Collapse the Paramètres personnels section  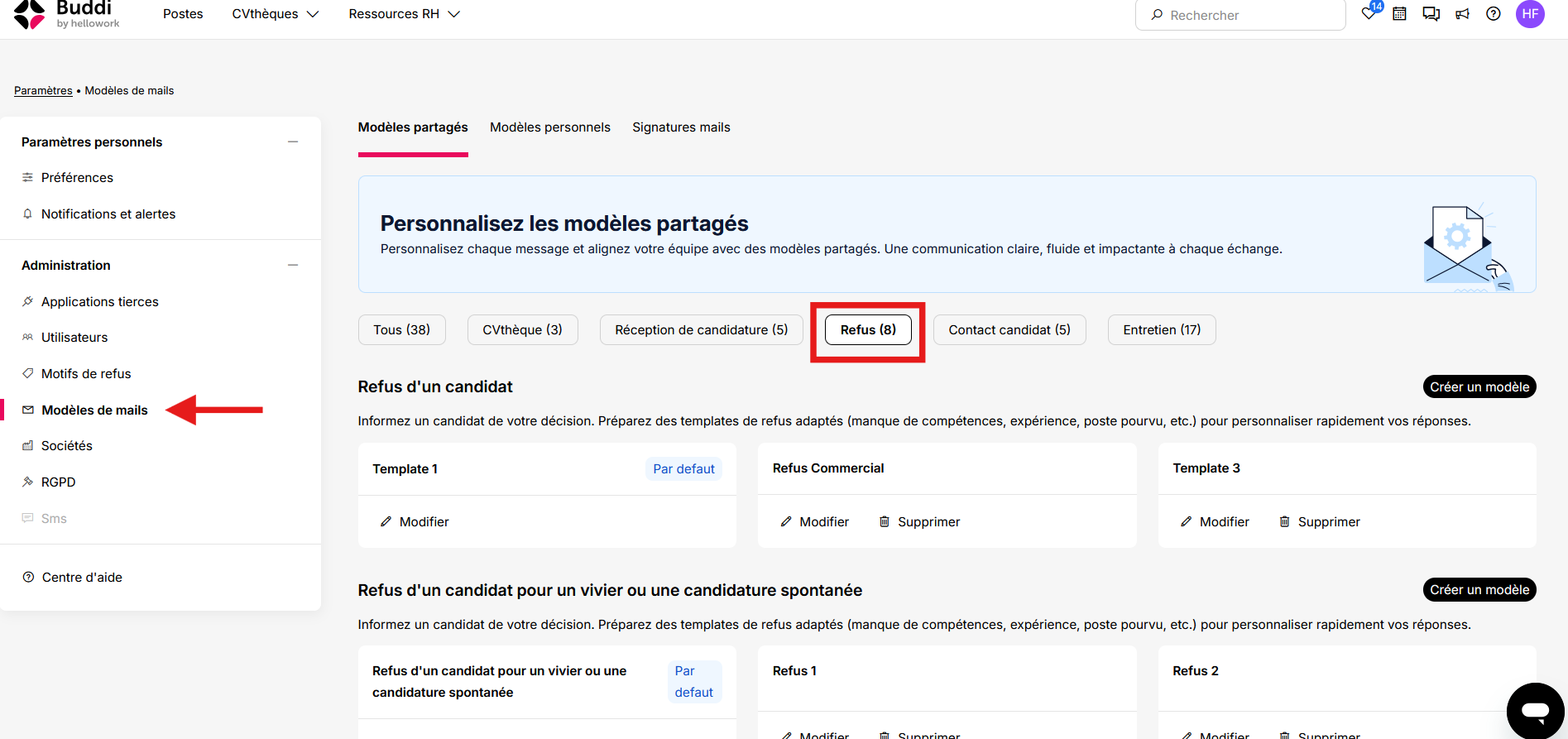coord(293,142)
